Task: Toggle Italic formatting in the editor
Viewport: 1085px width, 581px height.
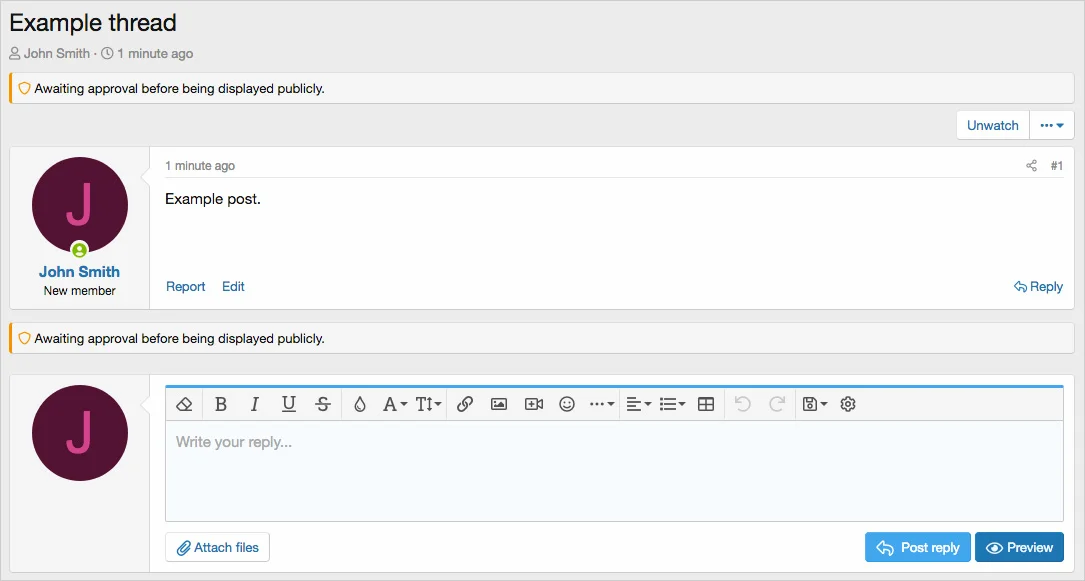Action: click(x=255, y=404)
